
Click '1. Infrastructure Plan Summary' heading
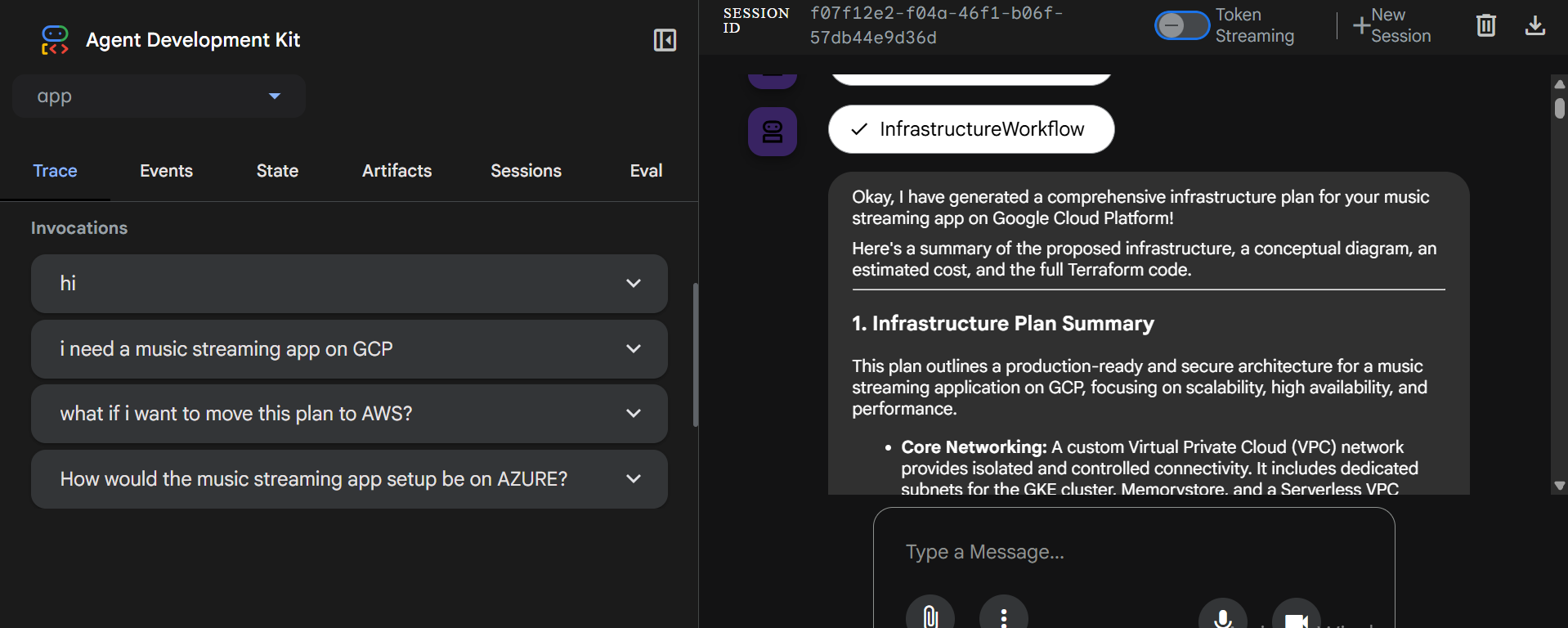(1003, 324)
